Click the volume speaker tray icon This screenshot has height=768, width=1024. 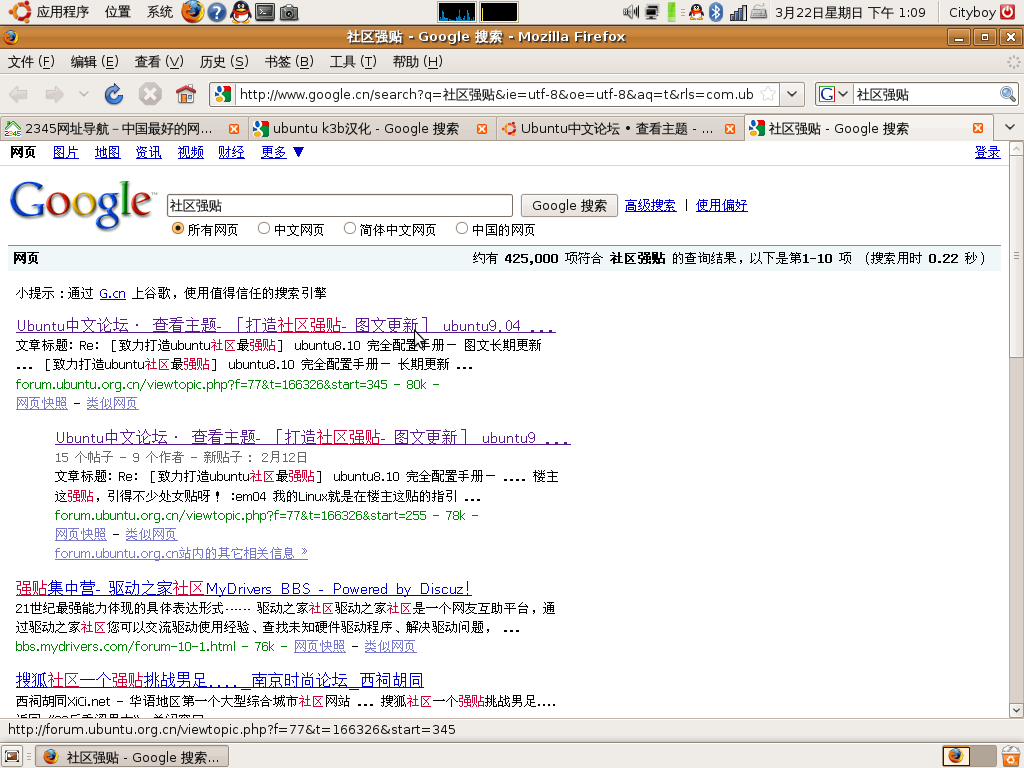631,12
